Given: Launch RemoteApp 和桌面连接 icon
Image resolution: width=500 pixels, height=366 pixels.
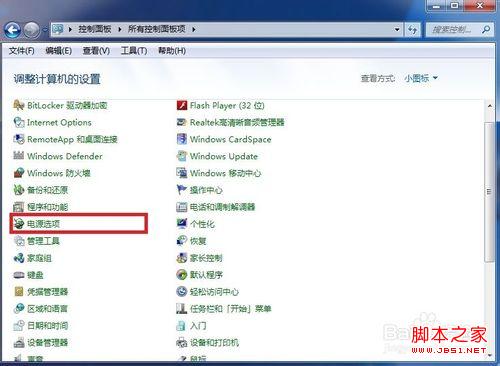Looking at the screenshot, I should click(19, 139).
